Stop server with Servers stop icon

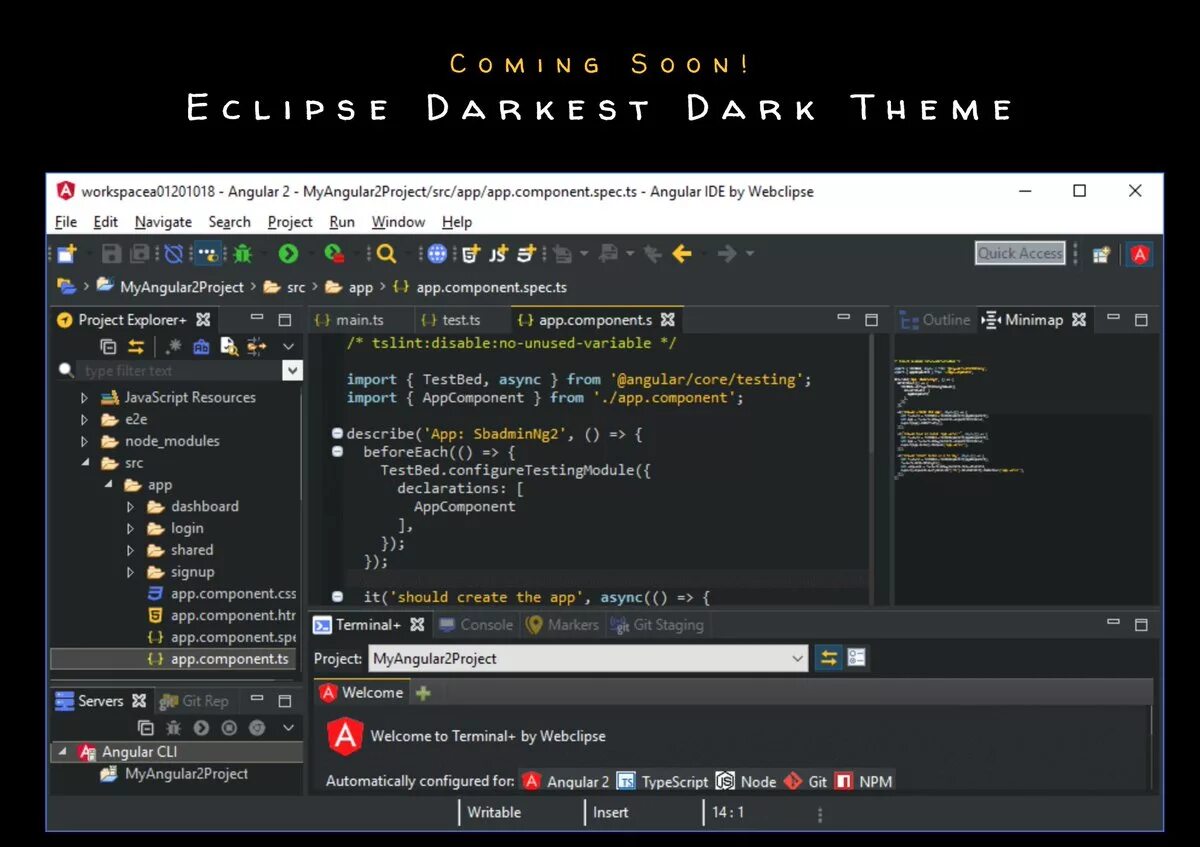229,728
